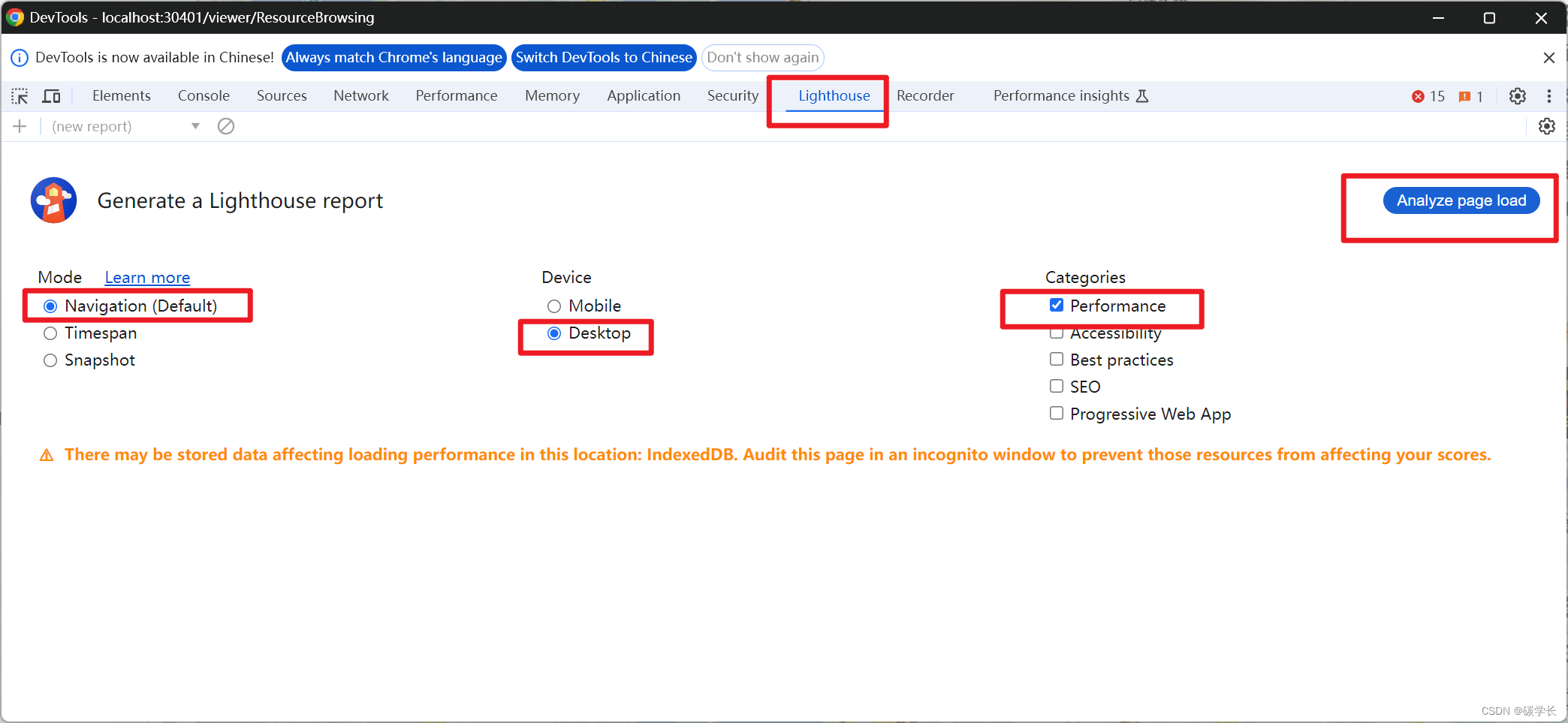Image resolution: width=1568 pixels, height=723 pixels.
Task: Switch to the Lighthouse tab
Action: point(834,96)
